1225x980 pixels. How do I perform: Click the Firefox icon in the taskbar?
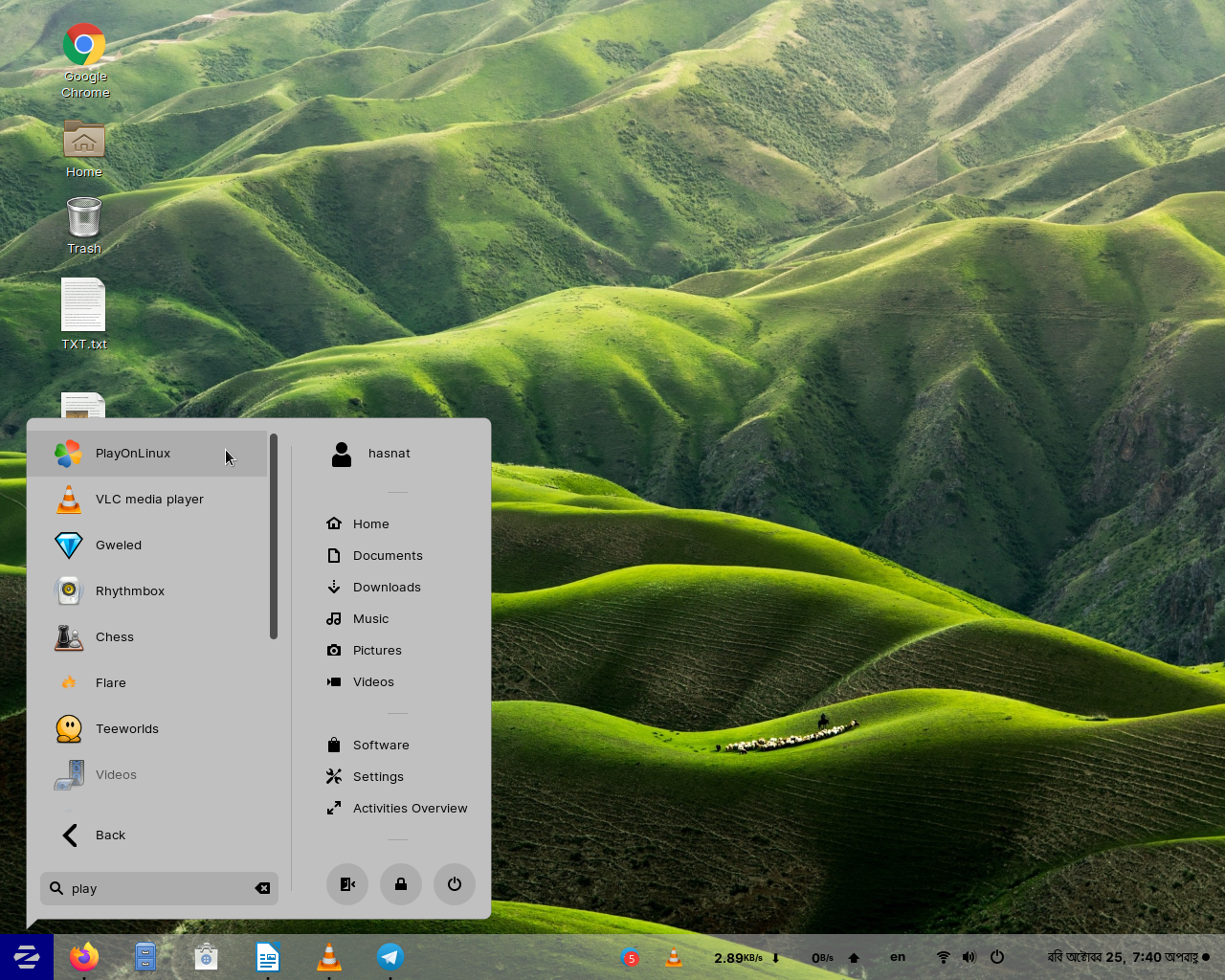[x=84, y=956]
